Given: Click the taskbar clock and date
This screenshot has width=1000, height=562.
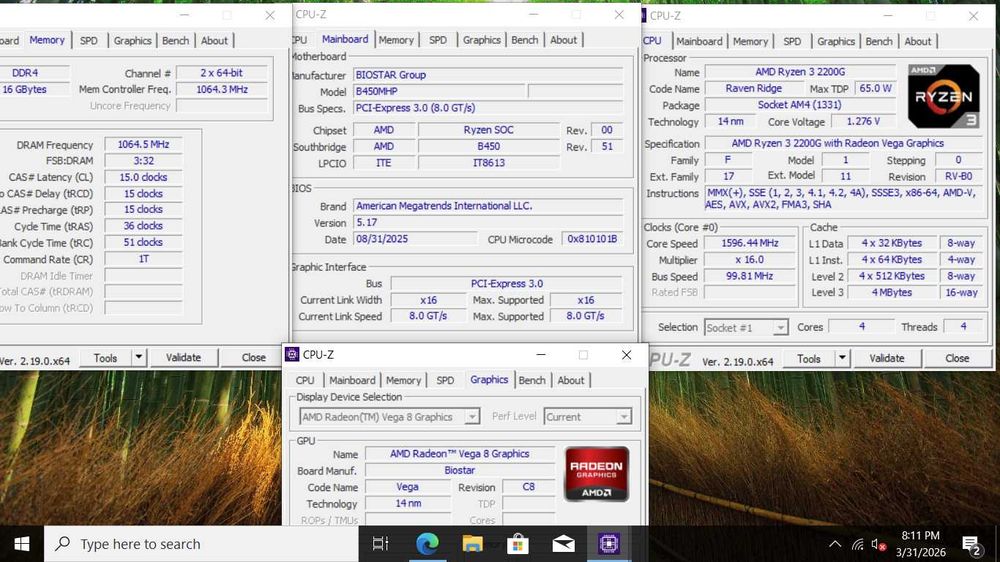Looking at the screenshot, I should point(921,544).
